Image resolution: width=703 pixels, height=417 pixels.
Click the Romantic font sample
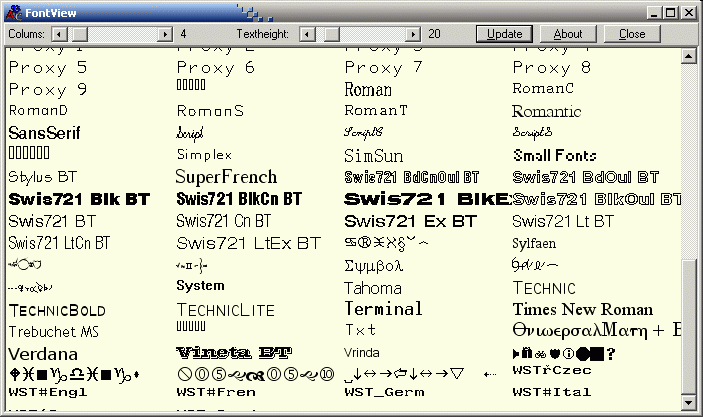point(547,111)
